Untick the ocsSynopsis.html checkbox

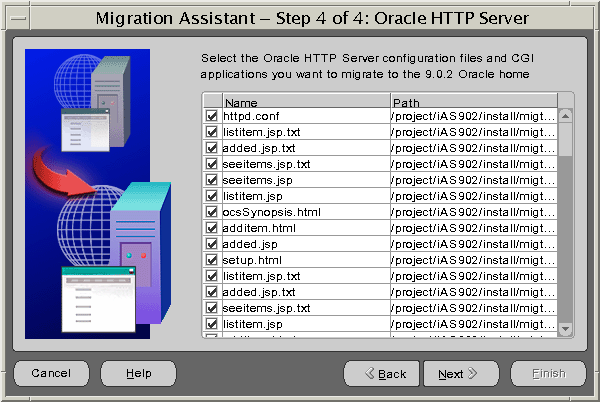(212, 212)
